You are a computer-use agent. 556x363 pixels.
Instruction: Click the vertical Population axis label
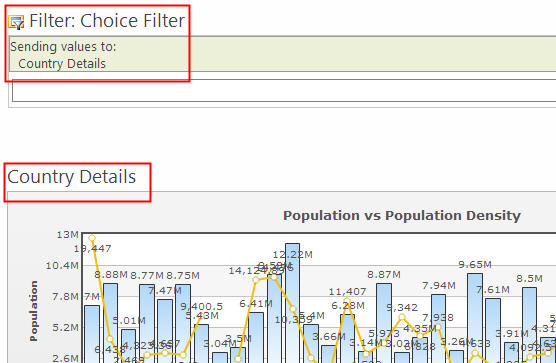tap(34, 311)
